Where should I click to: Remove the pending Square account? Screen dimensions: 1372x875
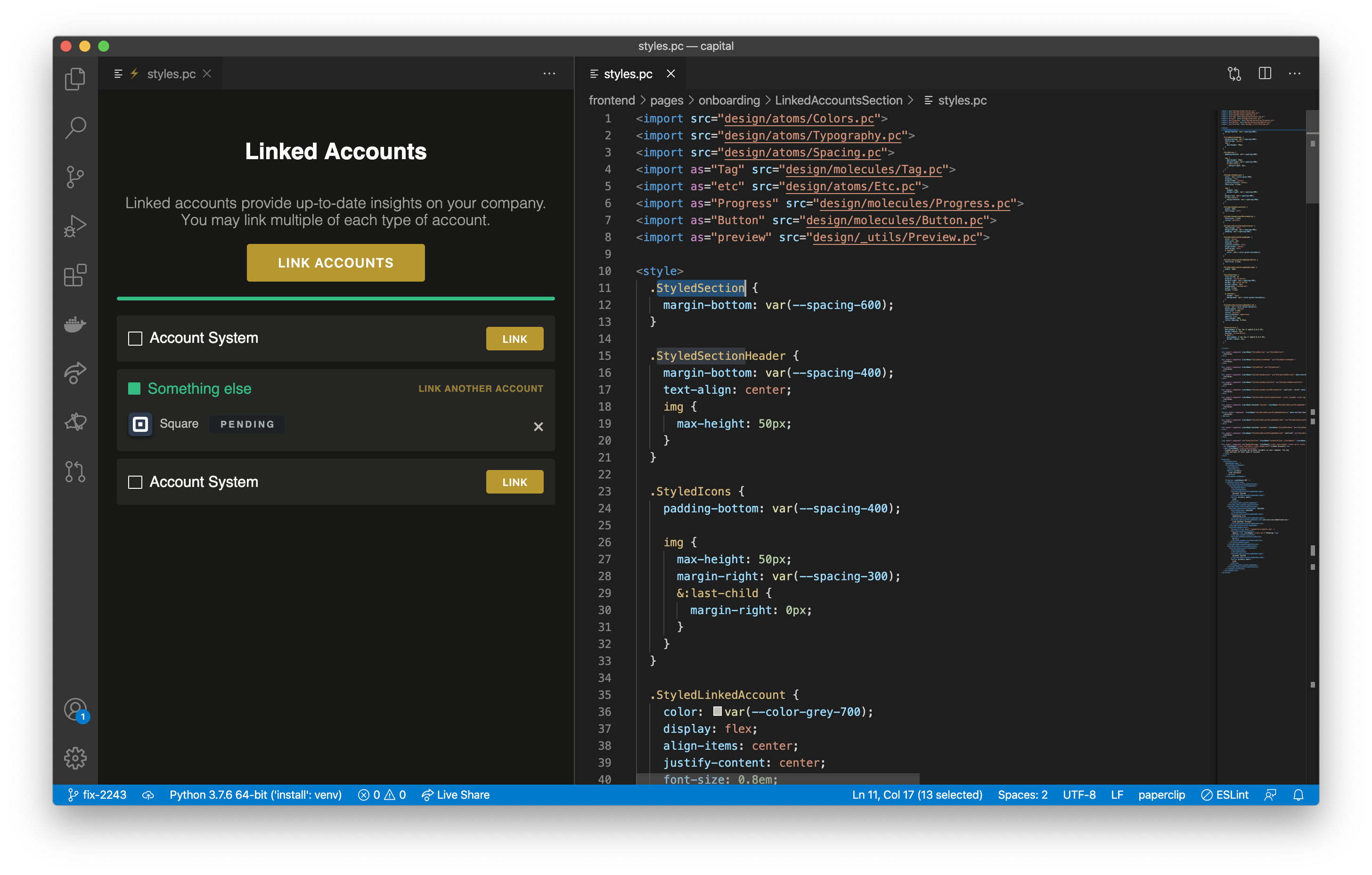(x=538, y=426)
